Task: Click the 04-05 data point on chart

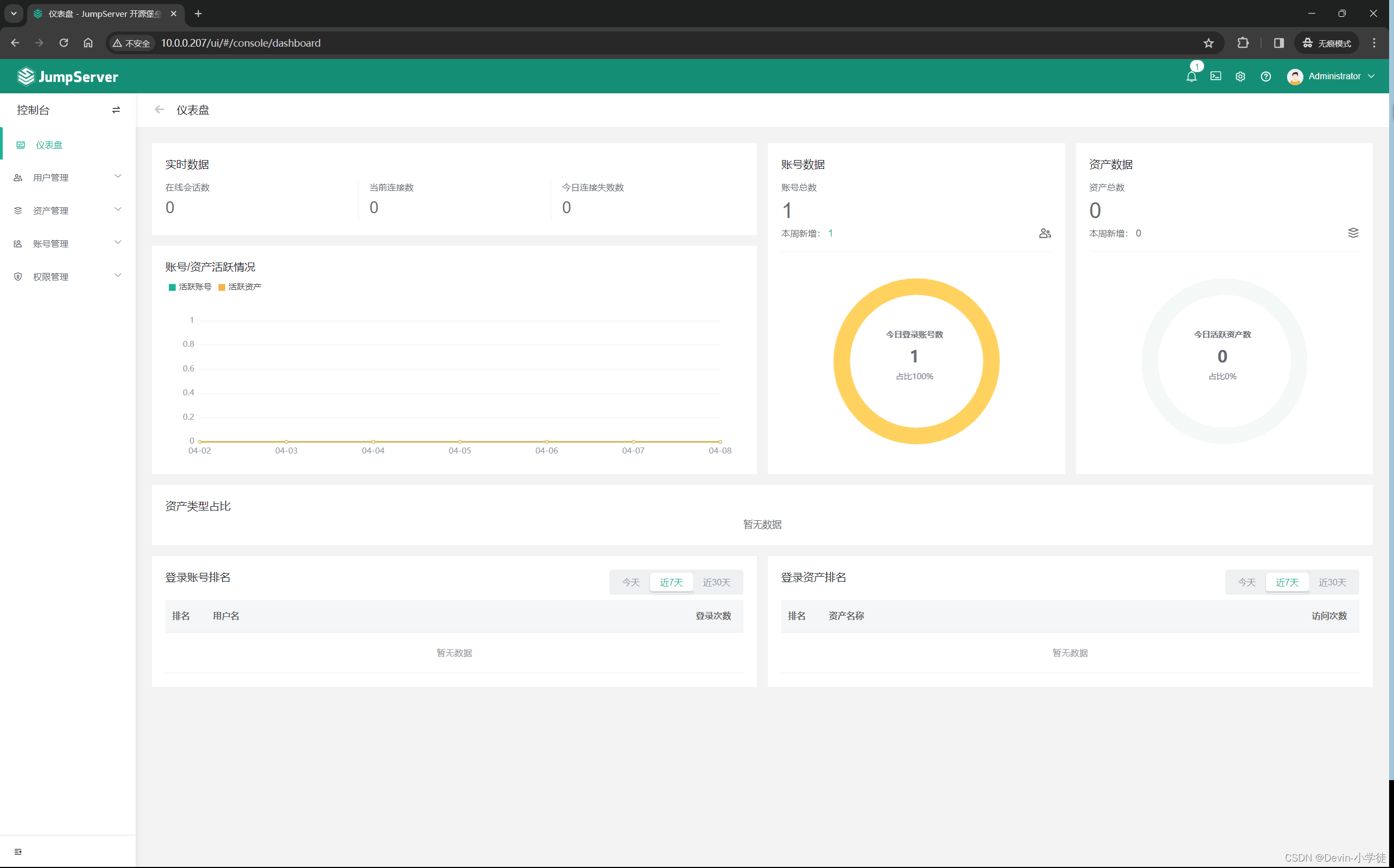Action: pos(460,442)
